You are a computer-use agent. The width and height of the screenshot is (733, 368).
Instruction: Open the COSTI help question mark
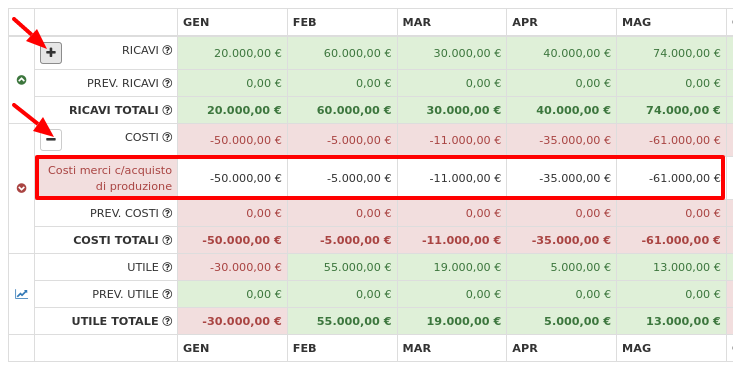(167, 137)
